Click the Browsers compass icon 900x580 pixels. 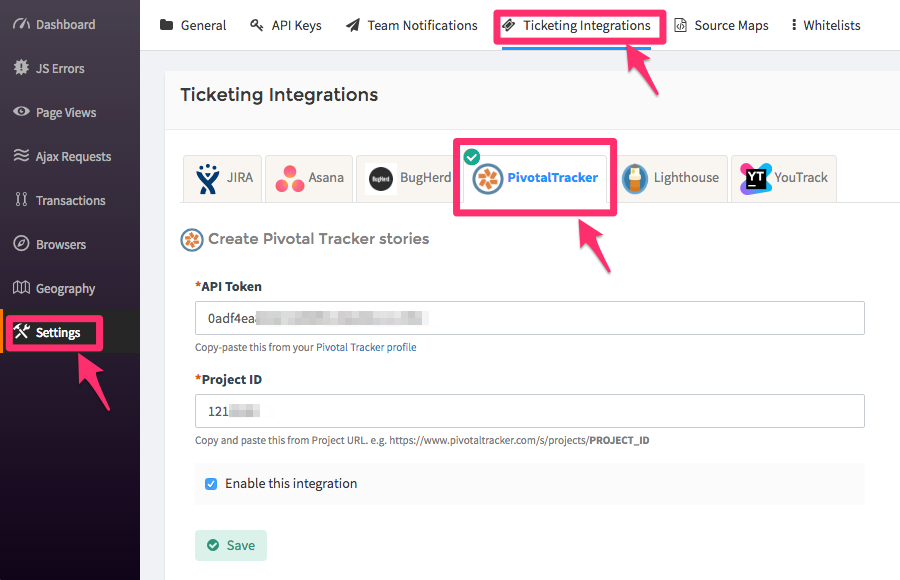[x=21, y=243]
